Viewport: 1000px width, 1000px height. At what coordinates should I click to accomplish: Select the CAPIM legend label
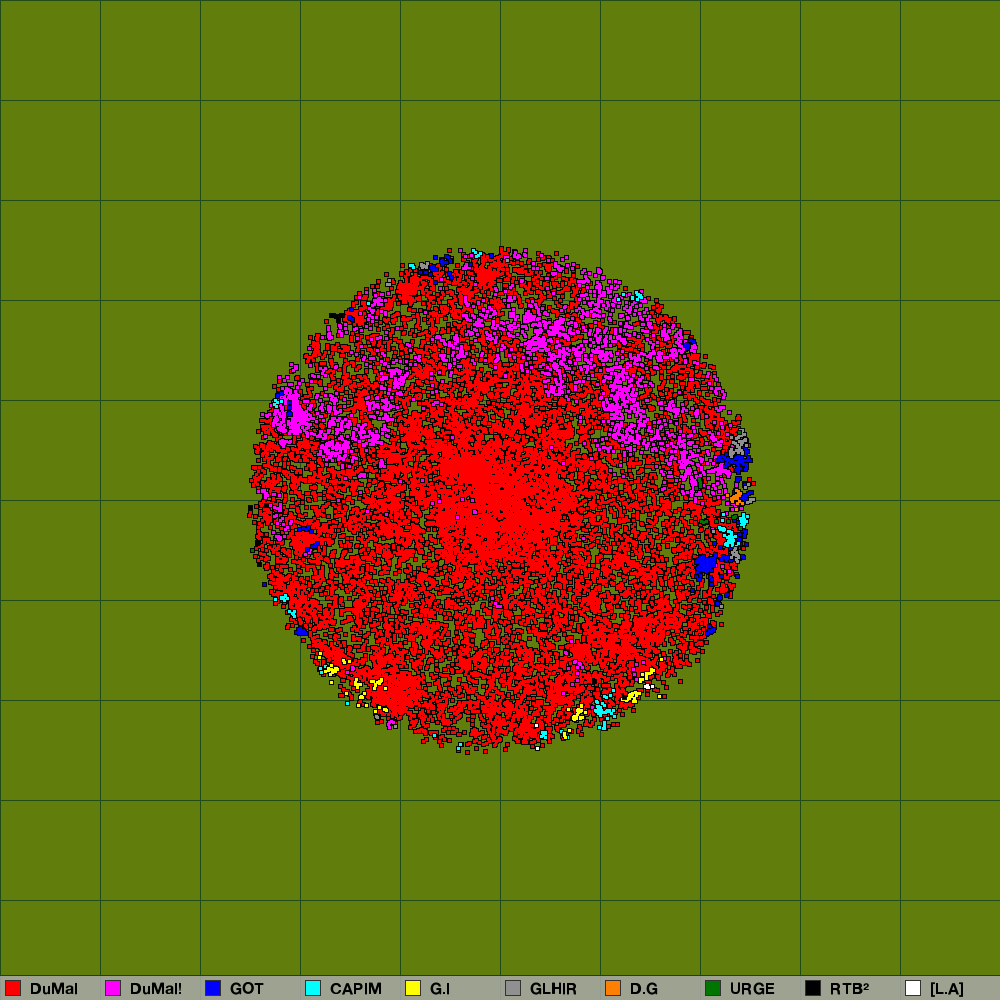point(356,989)
